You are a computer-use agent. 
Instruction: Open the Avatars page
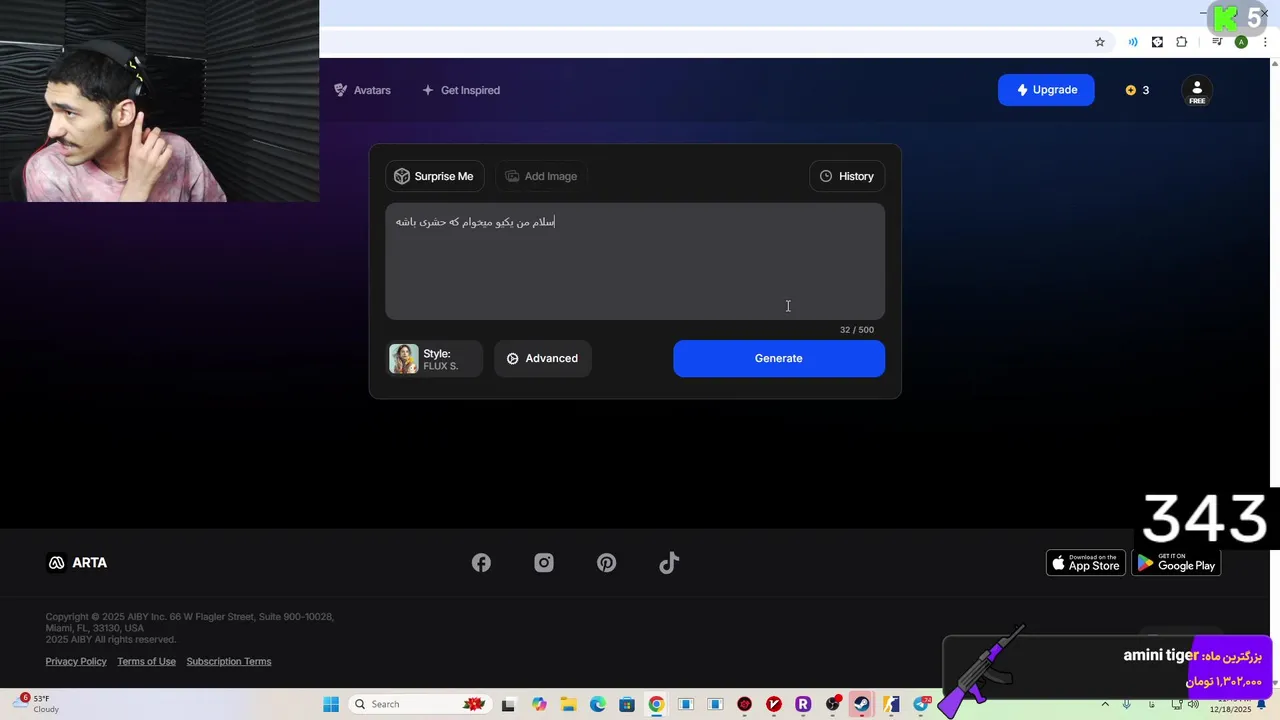(x=362, y=90)
